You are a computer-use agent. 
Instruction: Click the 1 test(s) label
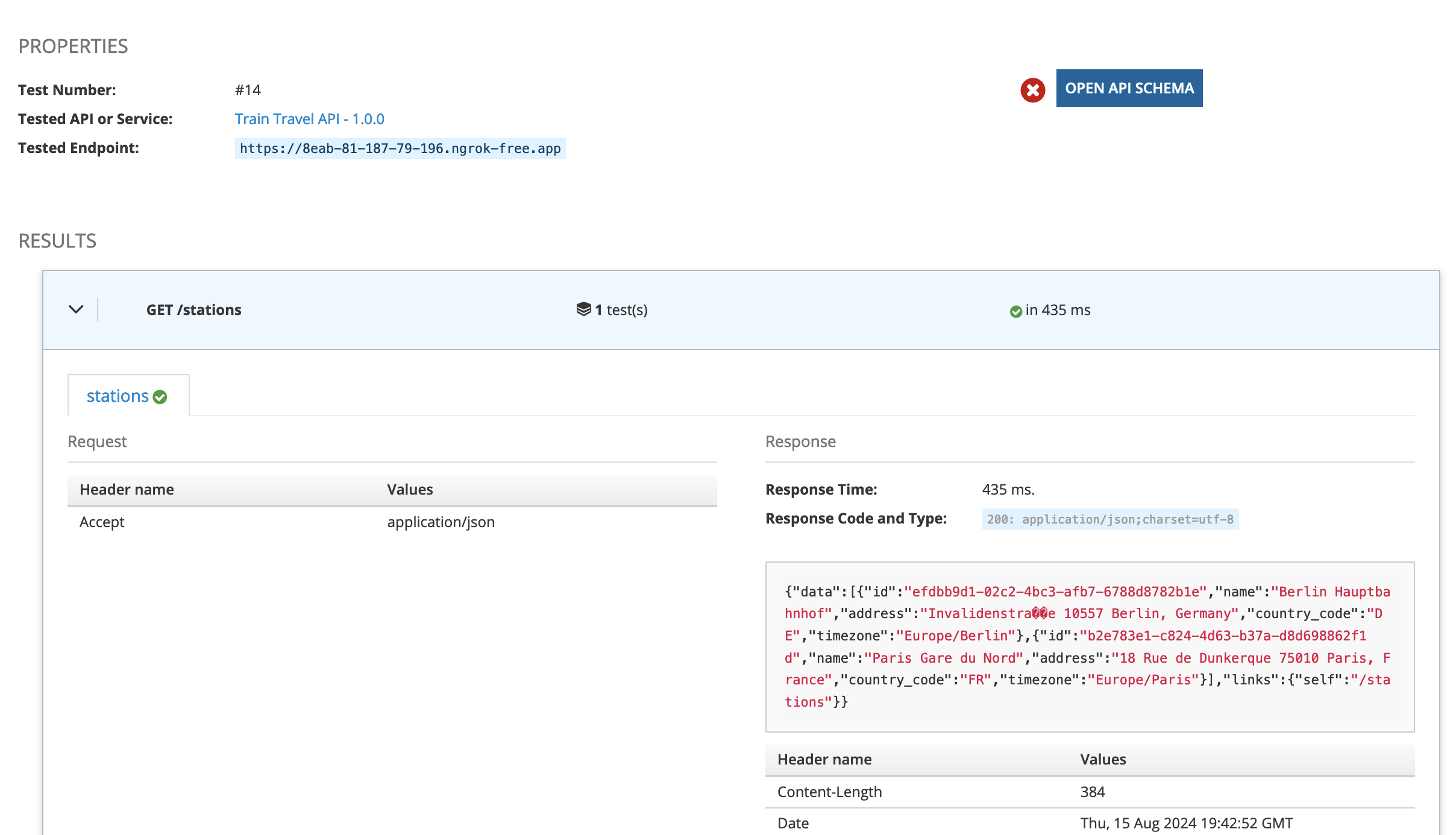coord(621,310)
